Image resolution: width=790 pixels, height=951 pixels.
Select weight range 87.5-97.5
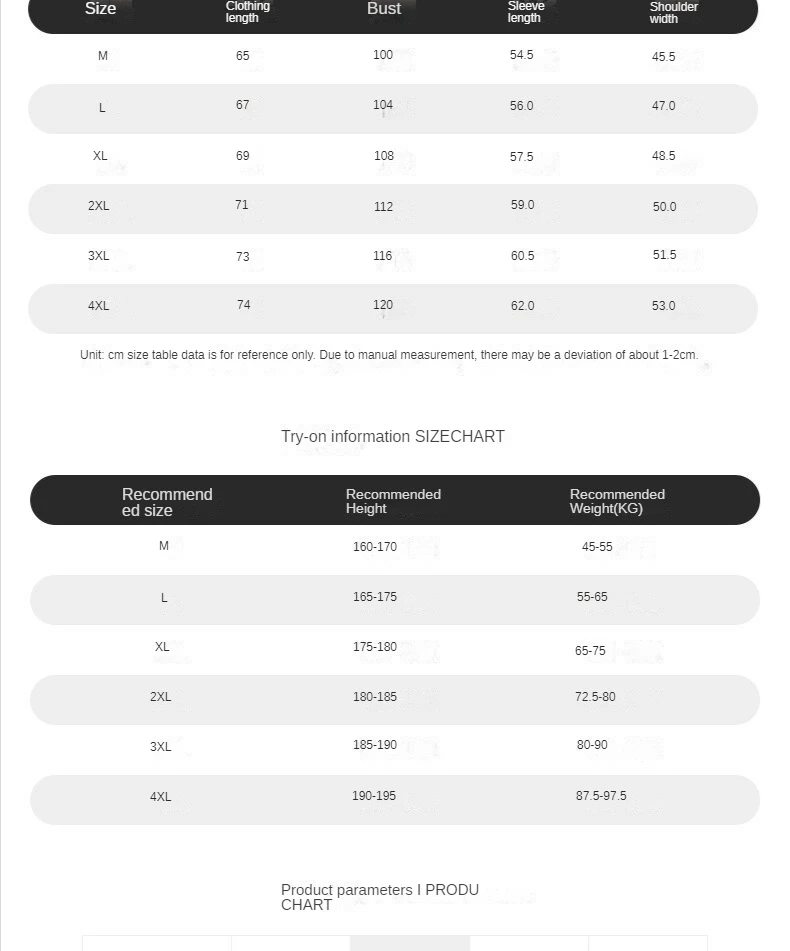pos(601,795)
